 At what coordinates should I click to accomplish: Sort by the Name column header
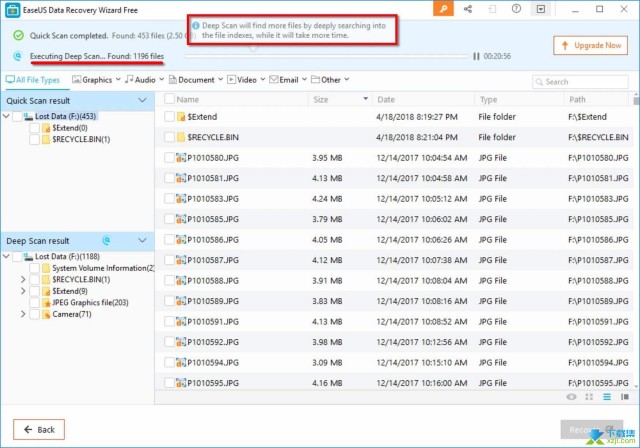187,99
